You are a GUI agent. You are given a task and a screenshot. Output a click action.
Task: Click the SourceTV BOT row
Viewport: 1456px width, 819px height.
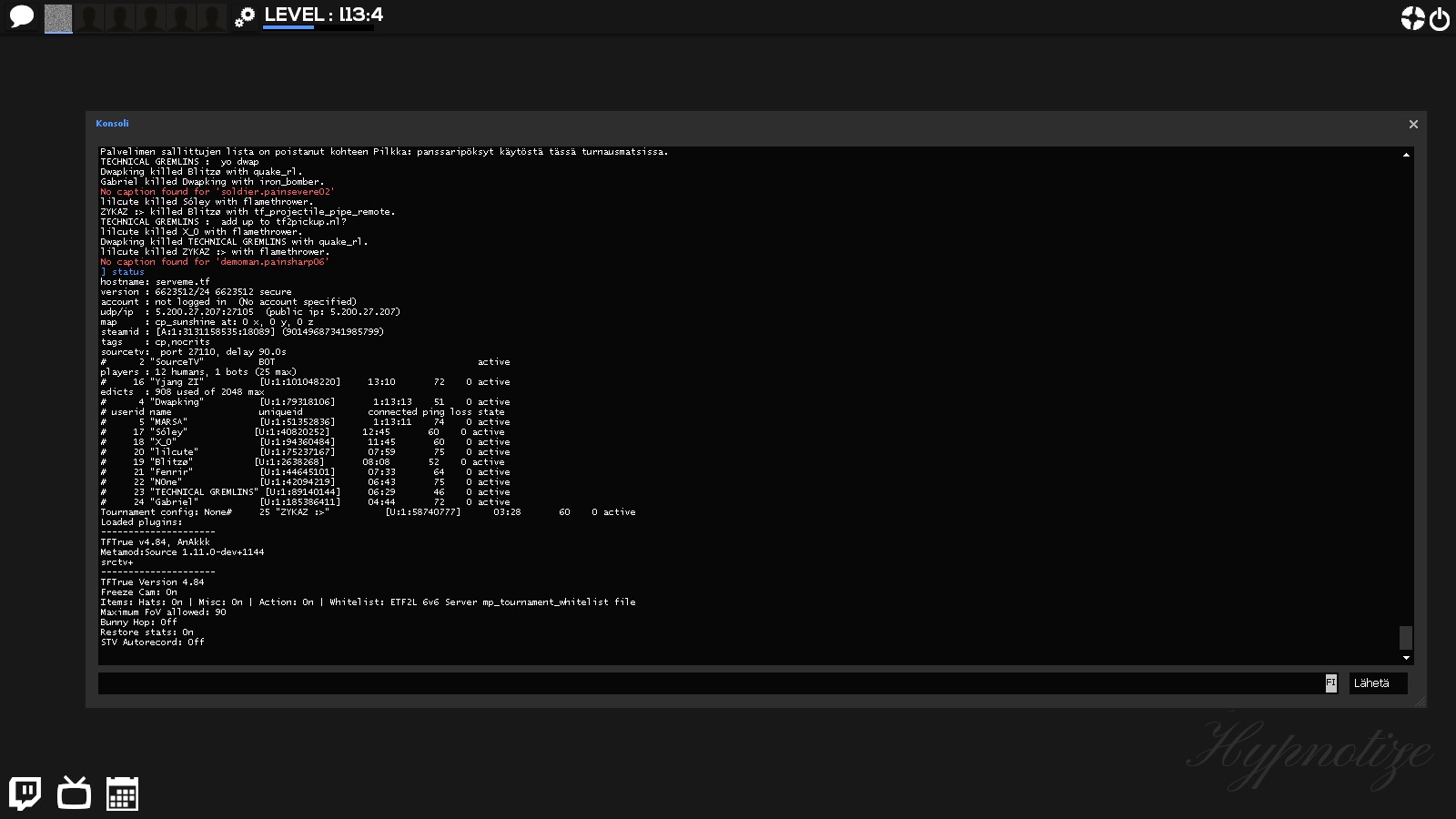(x=305, y=362)
